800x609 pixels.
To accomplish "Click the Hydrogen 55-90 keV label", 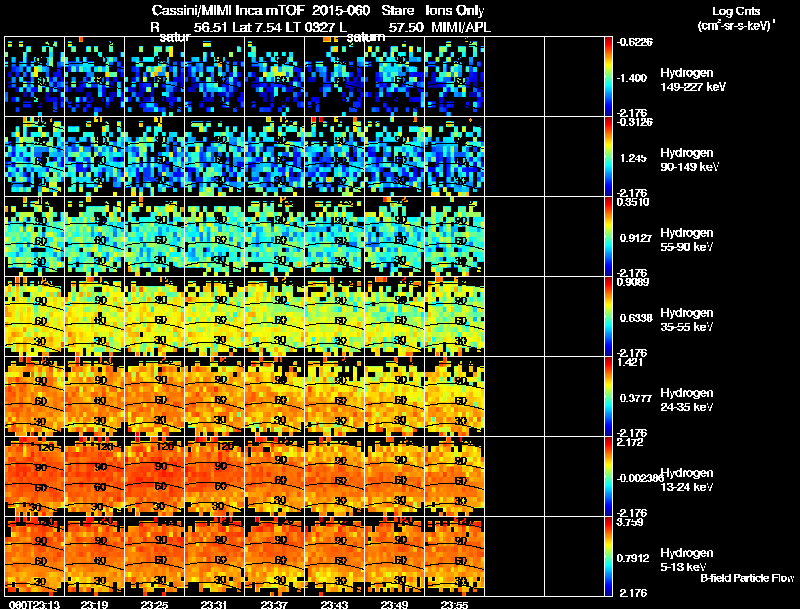I will [x=687, y=240].
